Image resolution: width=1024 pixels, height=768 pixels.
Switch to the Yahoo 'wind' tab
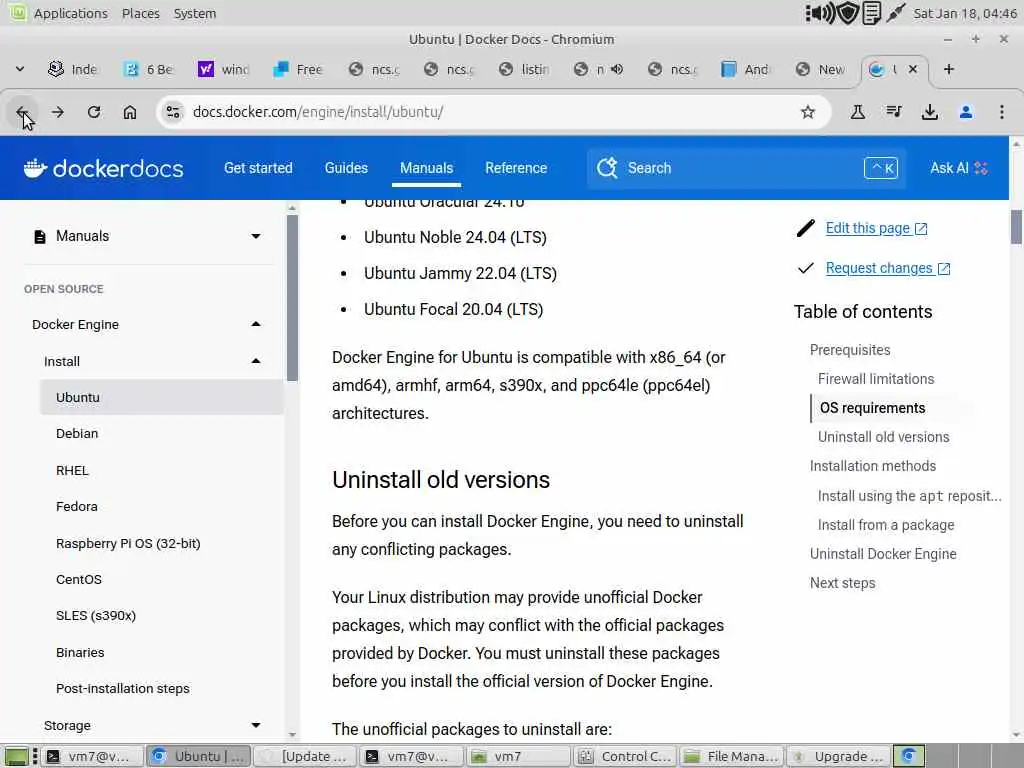tap(224, 69)
